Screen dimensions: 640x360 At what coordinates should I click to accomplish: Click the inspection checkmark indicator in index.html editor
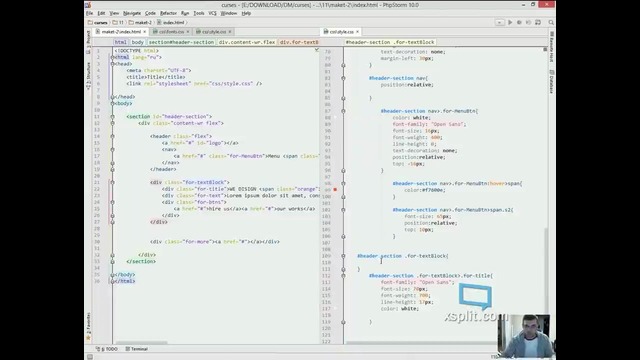(x=317, y=50)
